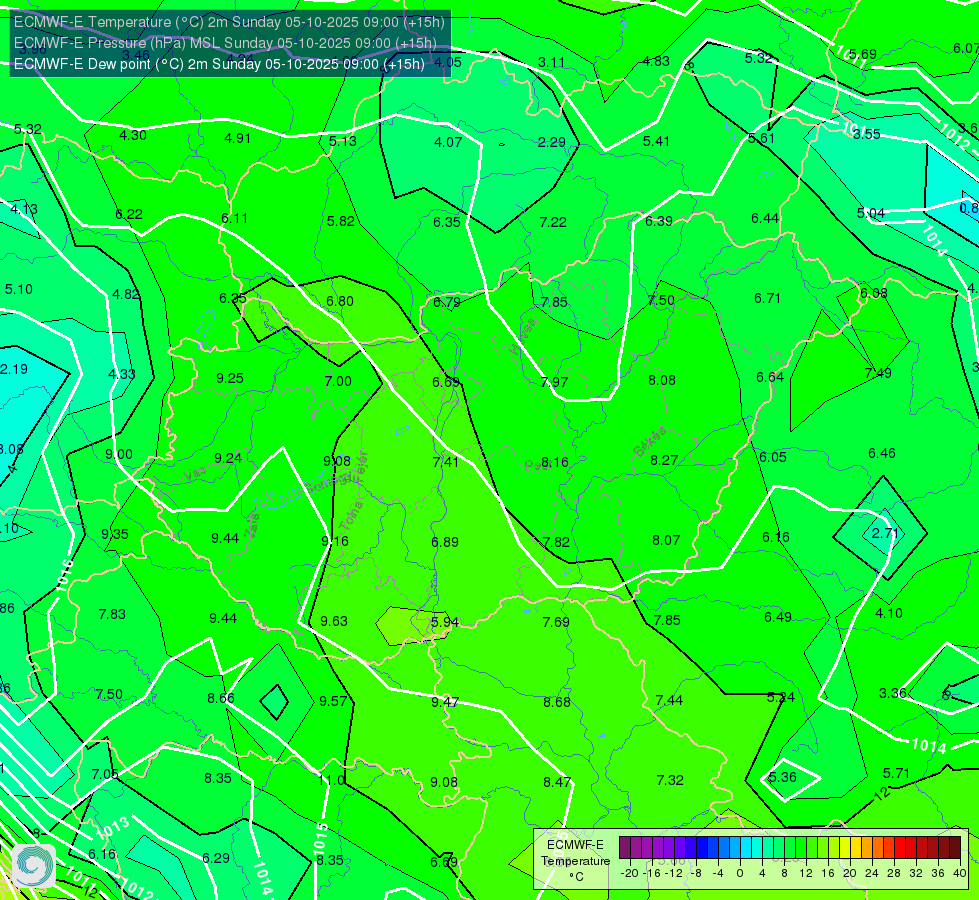Click the temperature value 7.44

pos(669,700)
